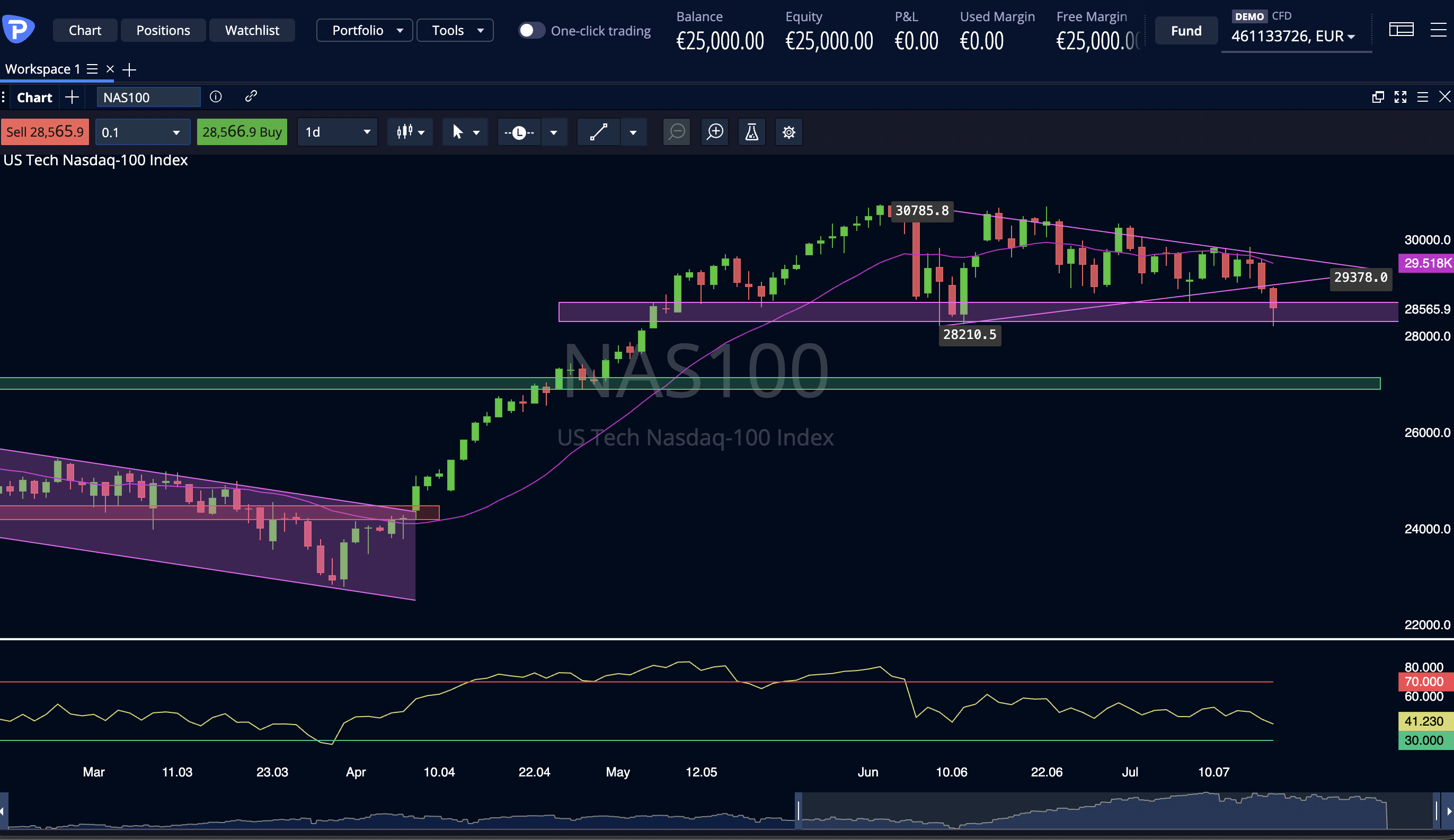Image resolution: width=1454 pixels, height=840 pixels.
Task: Click the Equity €25,000.00 value
Action: (x=829, y=40)
